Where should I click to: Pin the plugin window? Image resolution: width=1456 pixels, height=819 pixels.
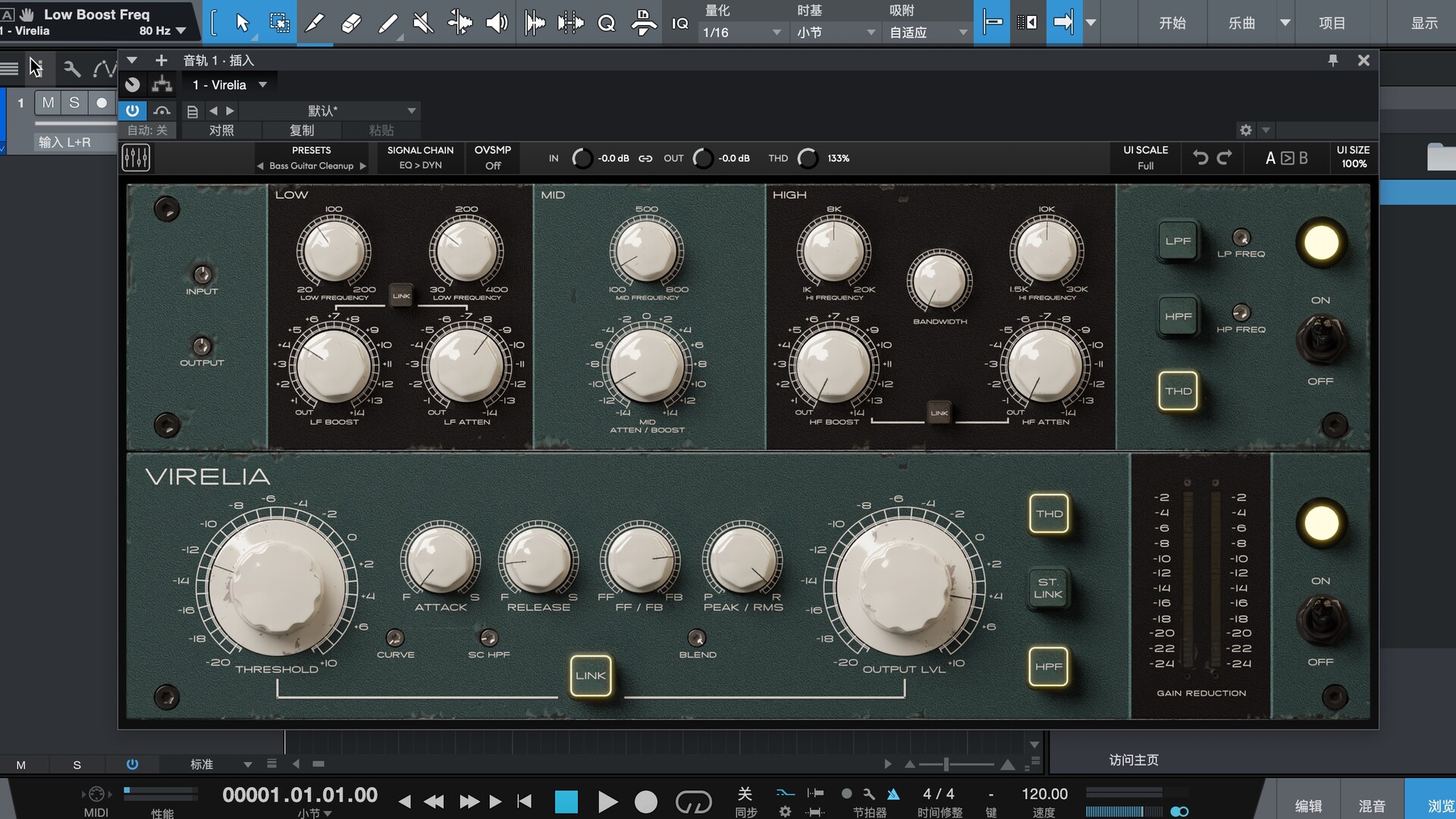[x=1332, y=60]
